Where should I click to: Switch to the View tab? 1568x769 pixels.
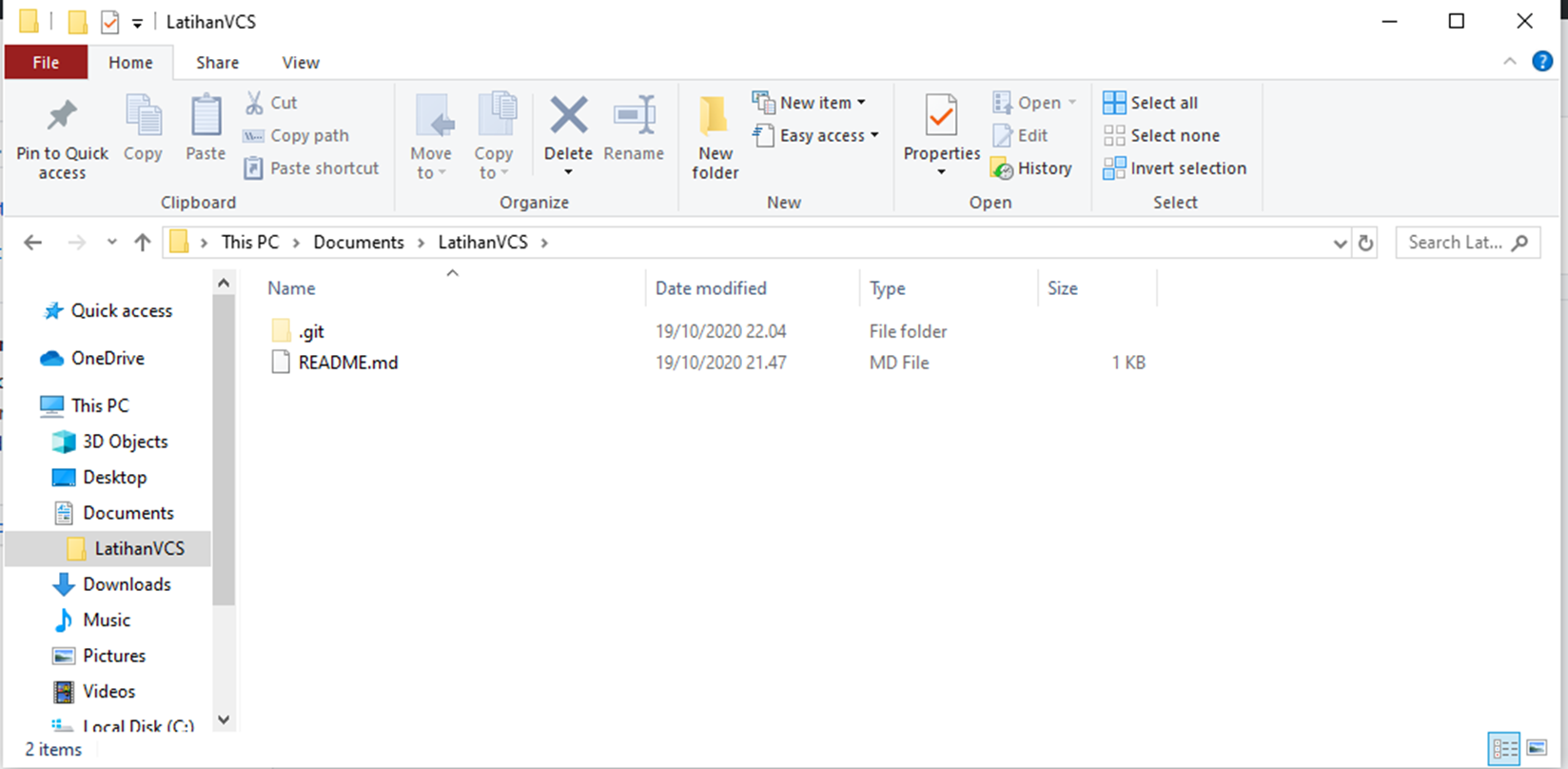click(x=301, y=63)
